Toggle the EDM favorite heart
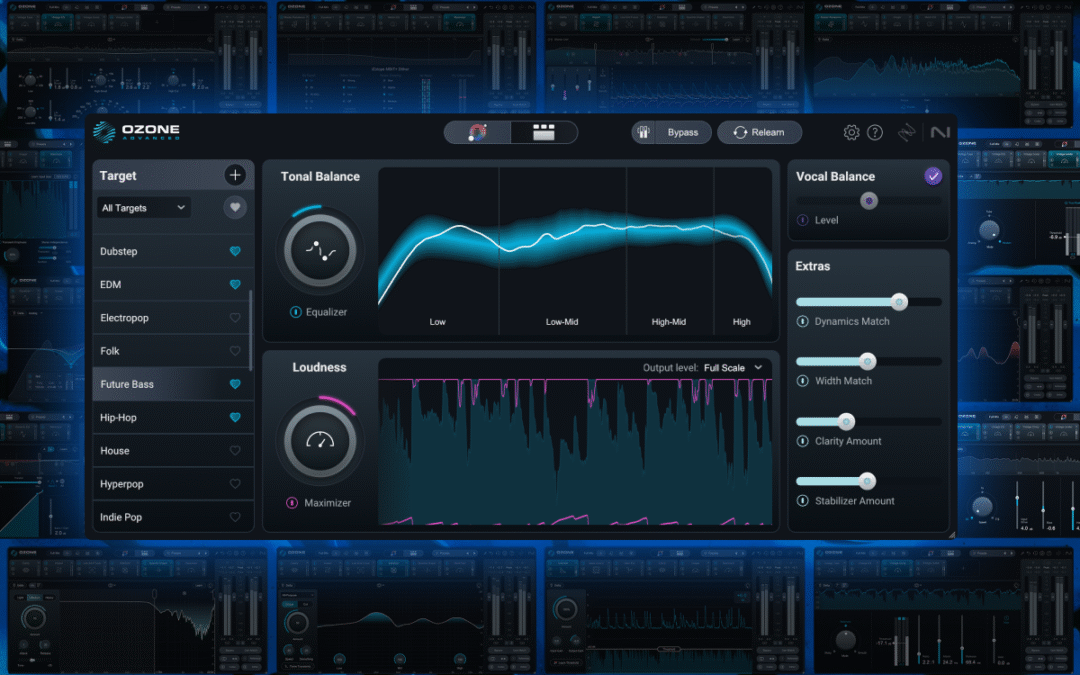Viewport: 1080px width, 675px height. (x=235, y=284)
